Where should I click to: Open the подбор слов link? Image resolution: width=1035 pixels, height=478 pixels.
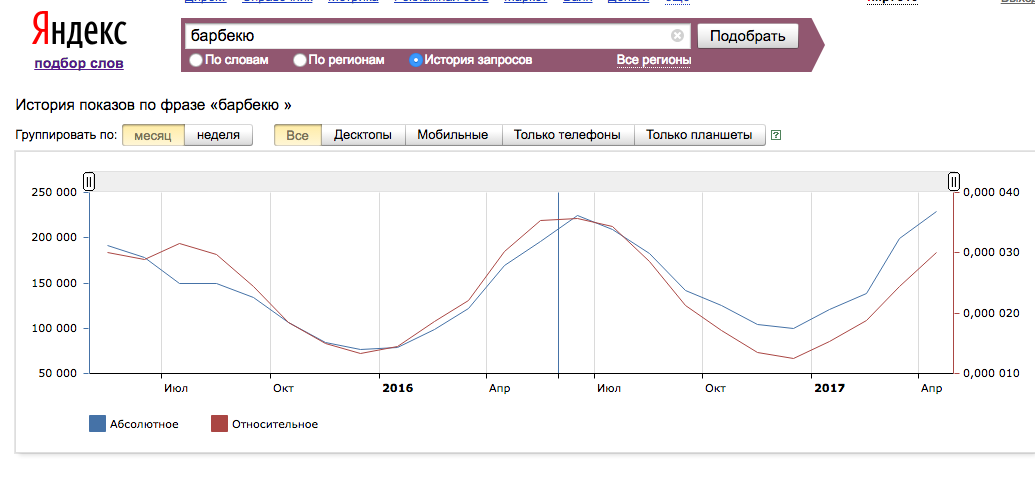coord(79,64)
